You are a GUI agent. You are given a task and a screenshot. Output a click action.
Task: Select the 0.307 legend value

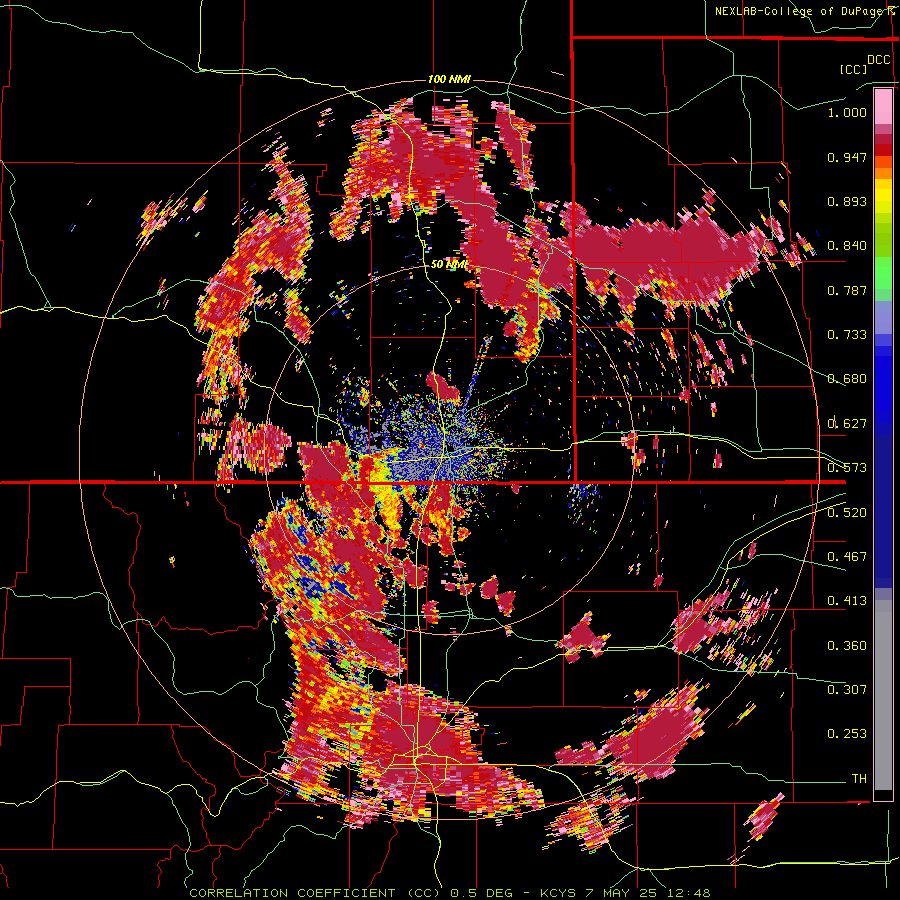847,689
